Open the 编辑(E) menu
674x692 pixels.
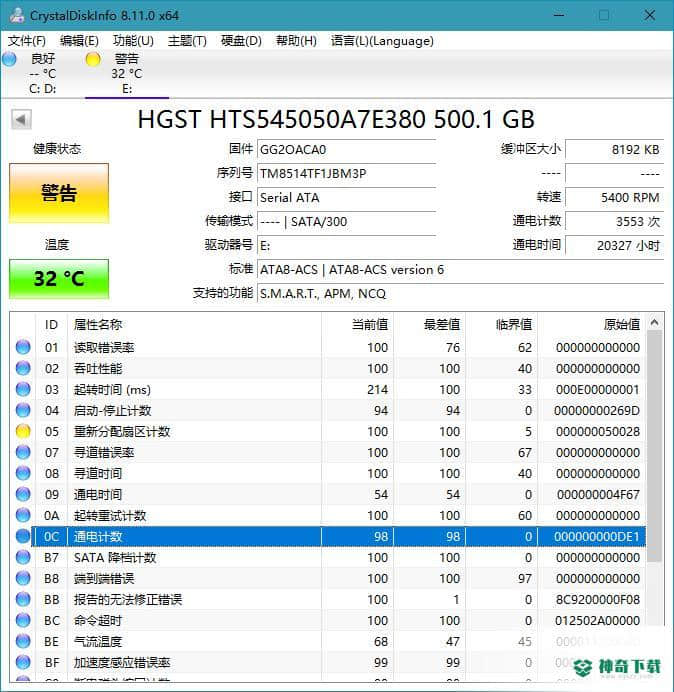click(79, 41)
